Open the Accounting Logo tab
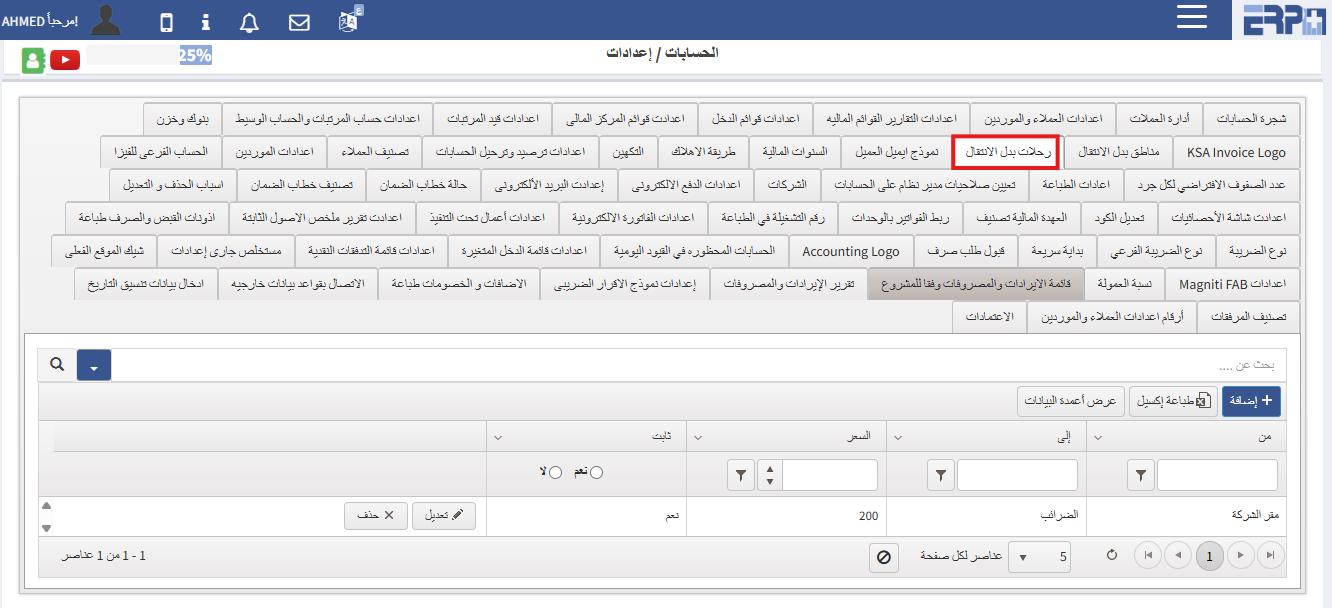This screenshot has width=1332, height=608. coord(851,251)
